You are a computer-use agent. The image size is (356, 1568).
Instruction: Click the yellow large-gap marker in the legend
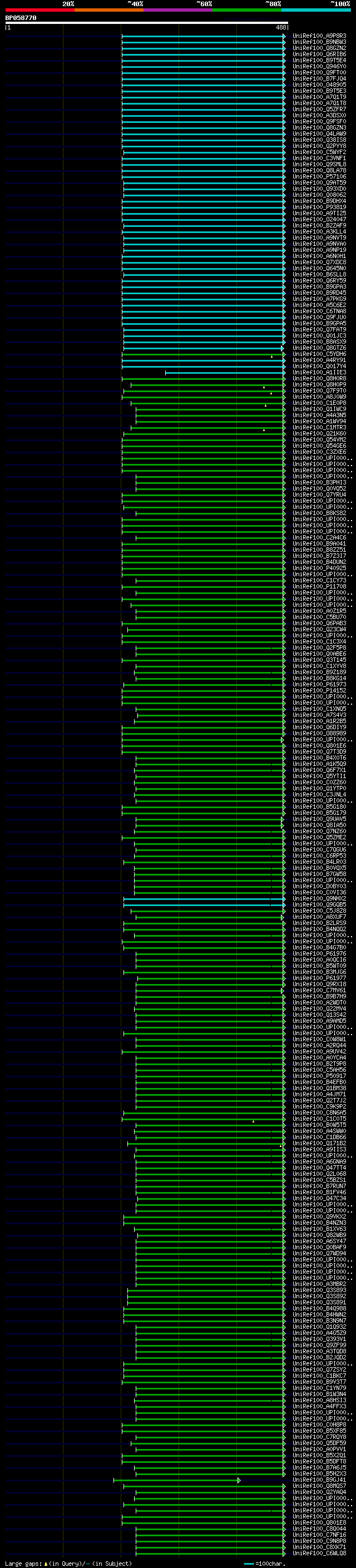point(46,1563)
